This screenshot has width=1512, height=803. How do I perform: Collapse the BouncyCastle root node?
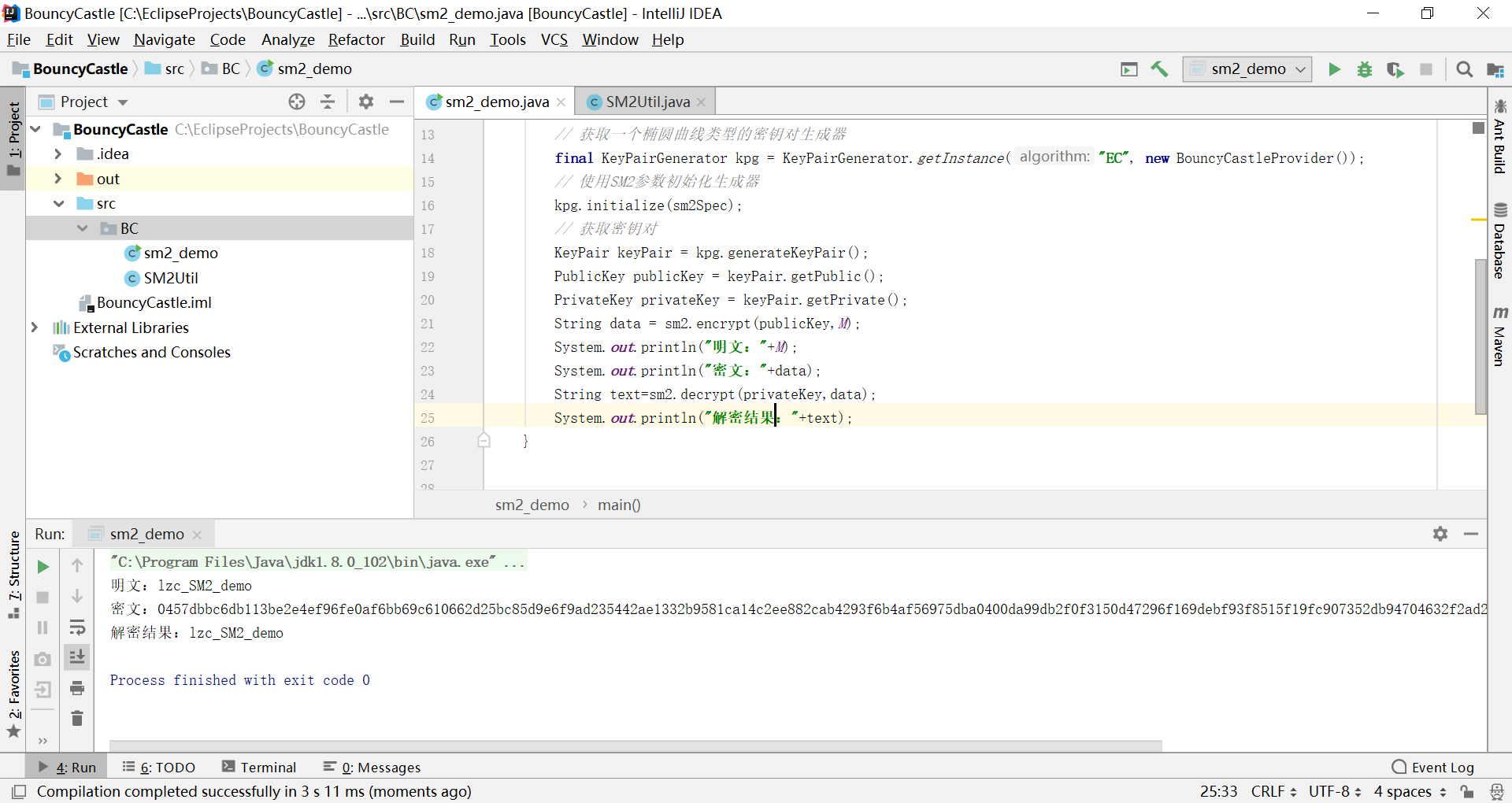click(x=35, y=128)
